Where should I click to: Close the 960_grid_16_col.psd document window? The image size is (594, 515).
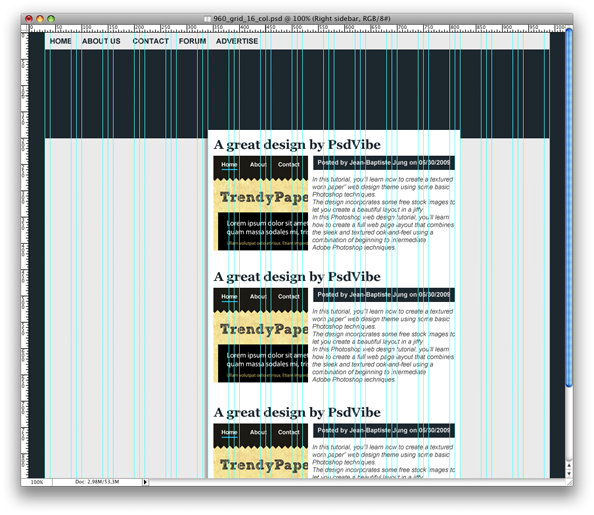point(29,19)
